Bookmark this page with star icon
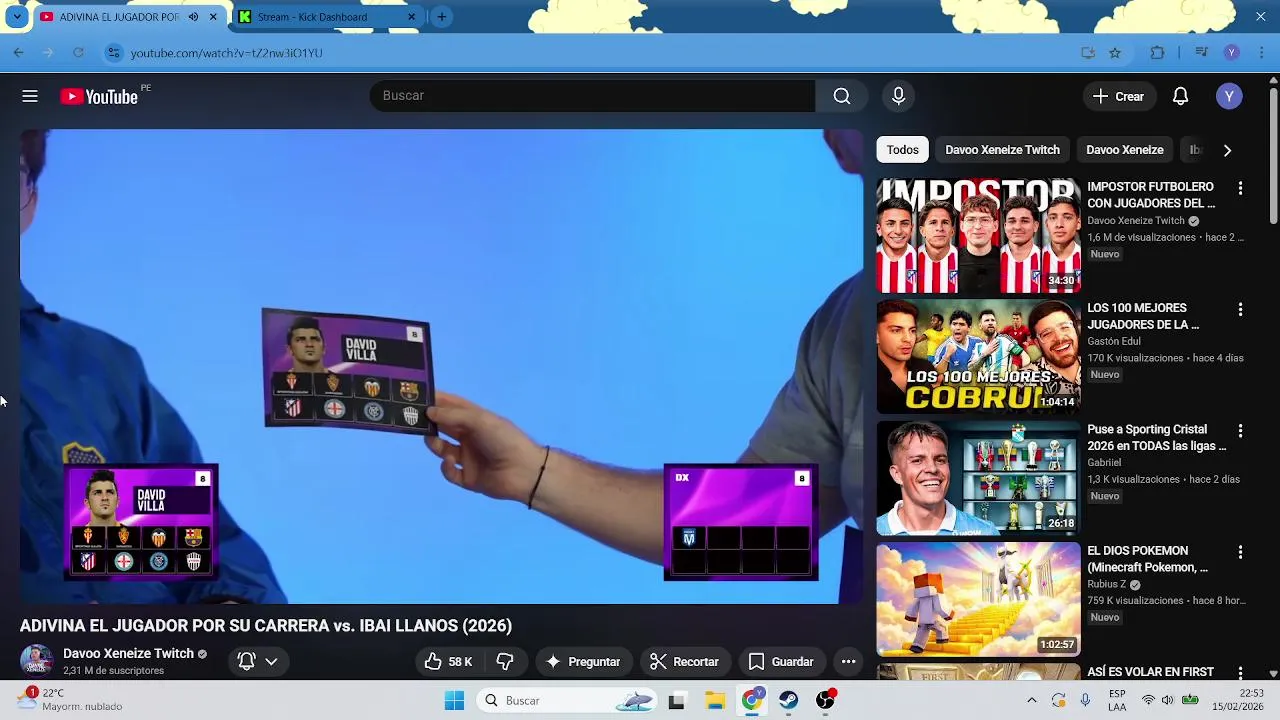The width and height of the screenshot is (1280, 720). click(1115, 53)
